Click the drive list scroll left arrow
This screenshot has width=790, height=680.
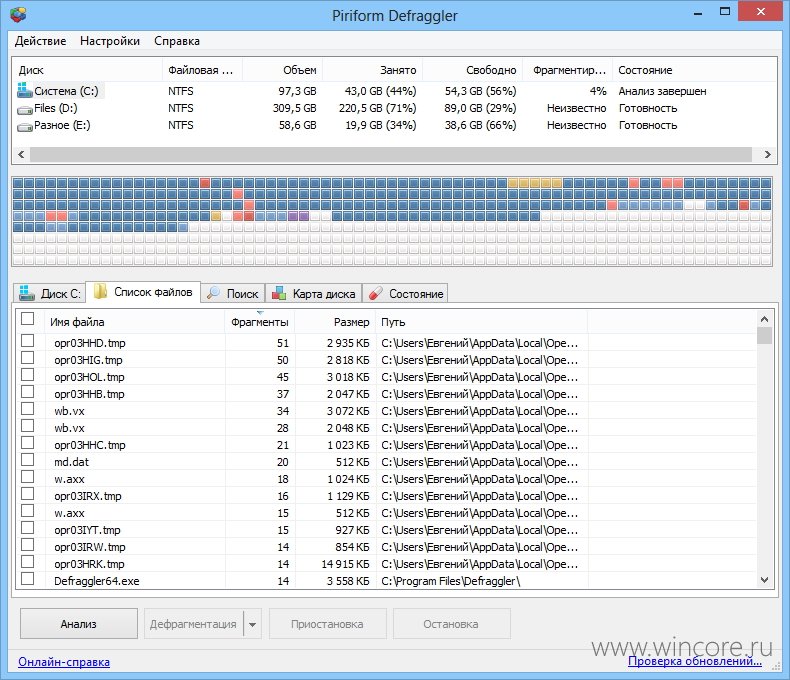pyautogui.click(x=21, y=154)
